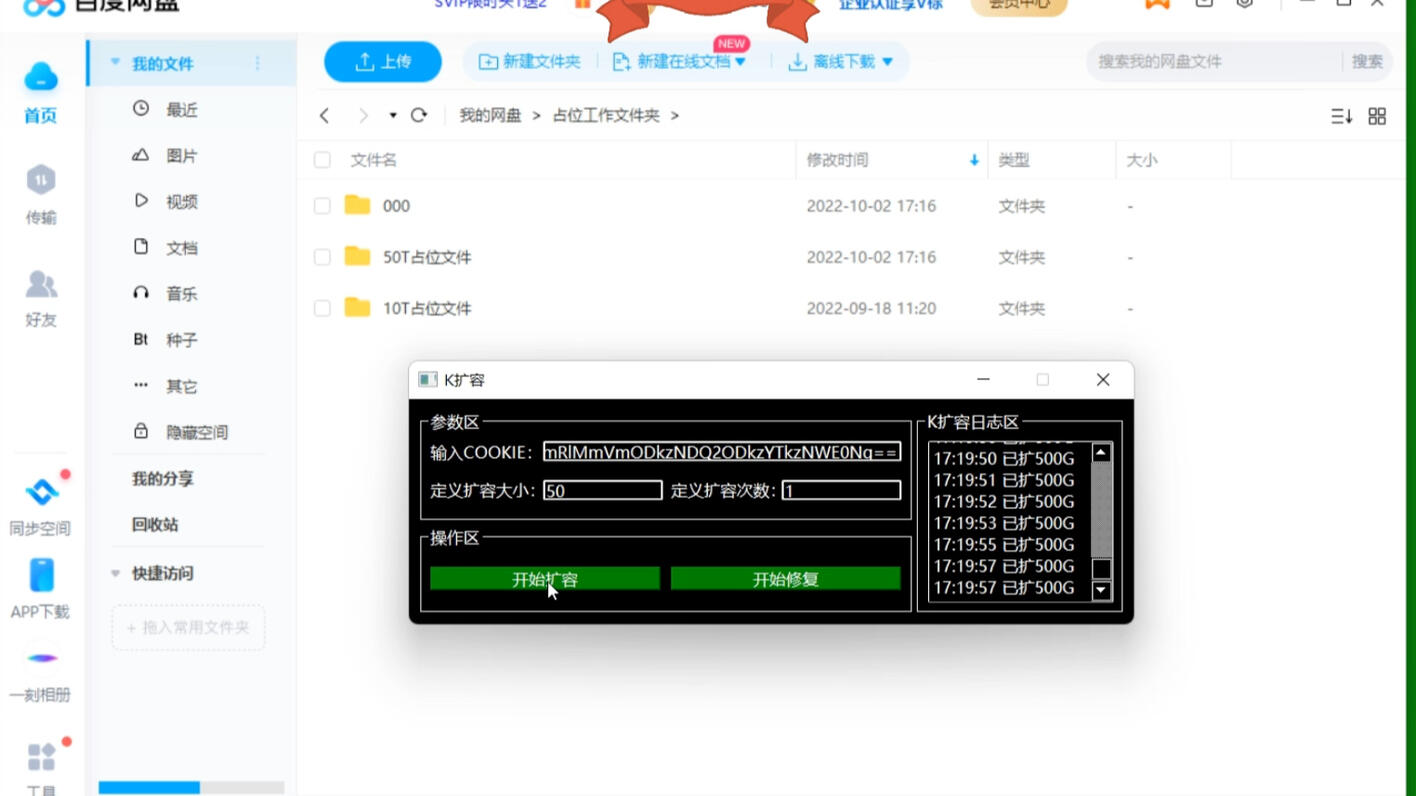
Task: Tick the checkbox for folder 000
Action: point(322,206)
